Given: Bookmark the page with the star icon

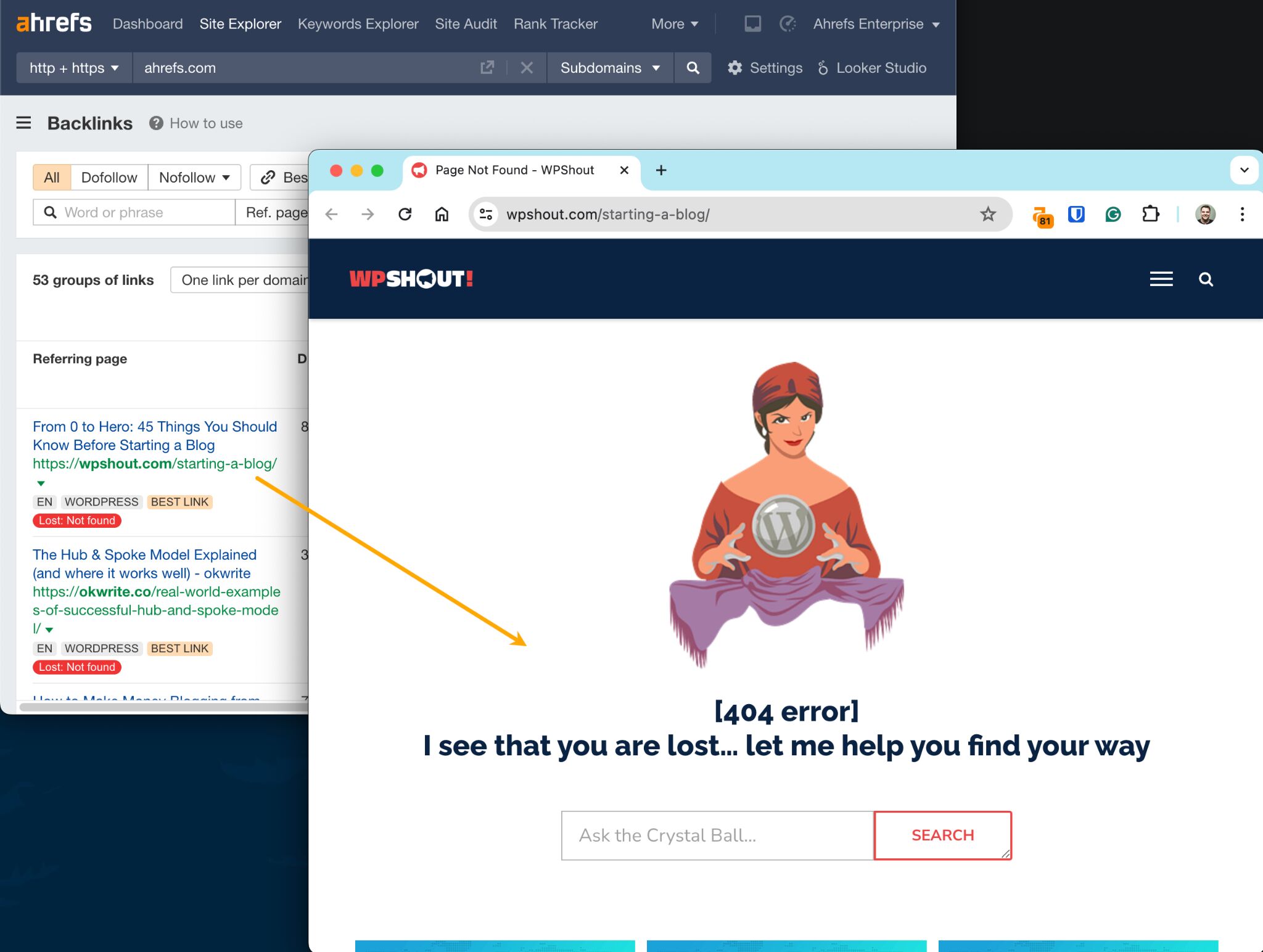Looking at the screenshot, I should (x=988, y=214).
